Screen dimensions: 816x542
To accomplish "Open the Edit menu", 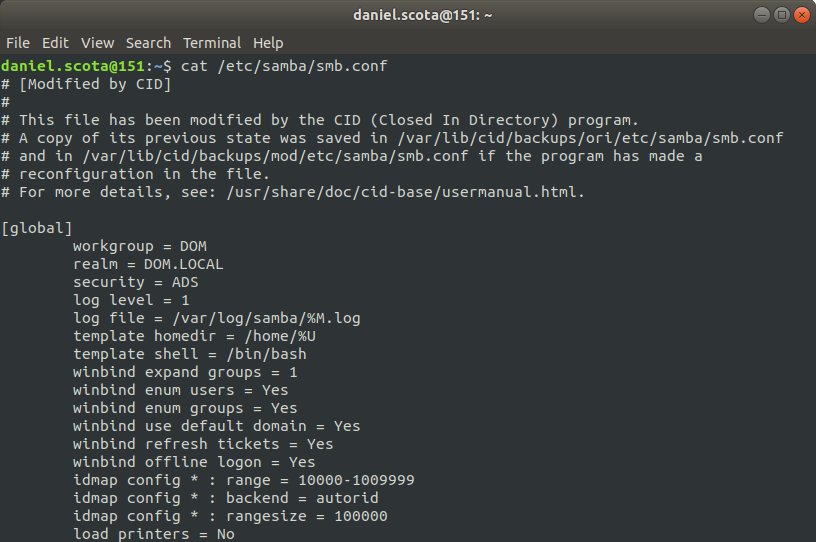I will 55,43.
